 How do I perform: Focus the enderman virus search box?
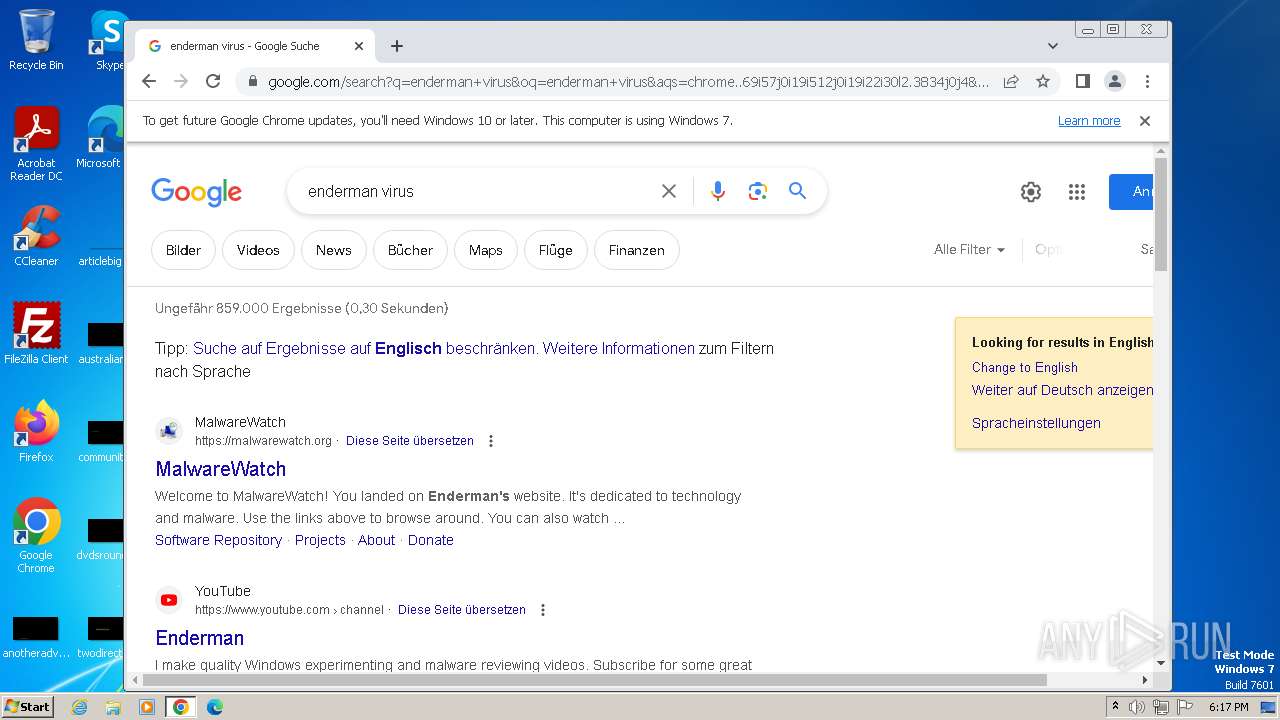(x=475, y=191)
